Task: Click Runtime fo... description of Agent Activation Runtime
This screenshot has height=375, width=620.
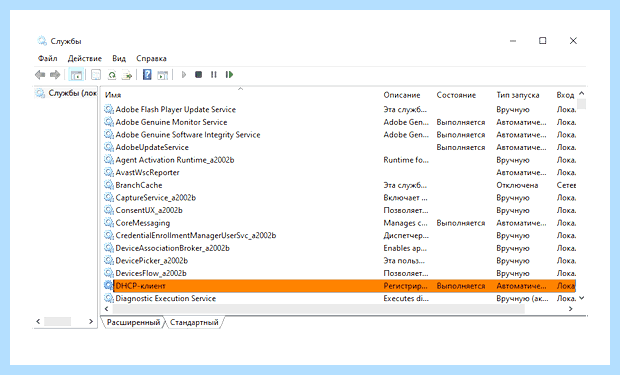Action: 406,160
